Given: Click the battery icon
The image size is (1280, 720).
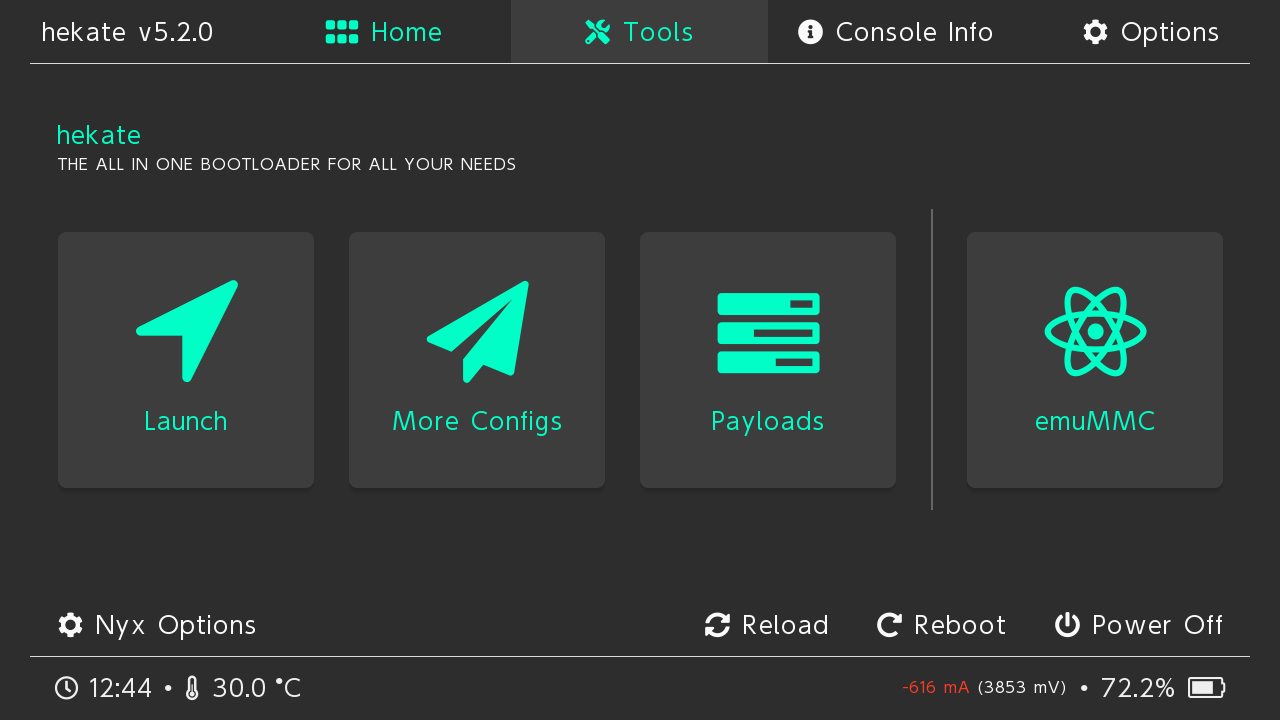Looking at the screenshot, I should (1206, 688).
